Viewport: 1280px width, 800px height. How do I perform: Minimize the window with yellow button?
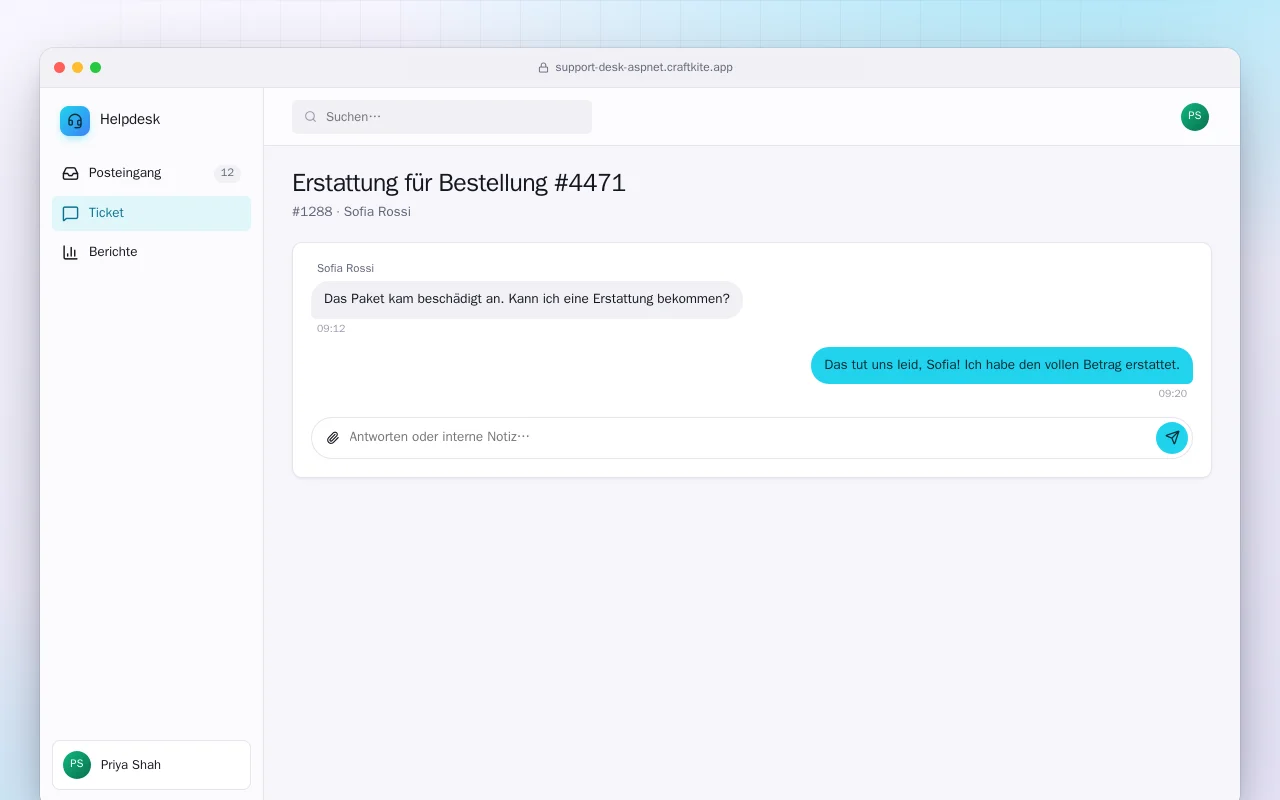point(78,67)
